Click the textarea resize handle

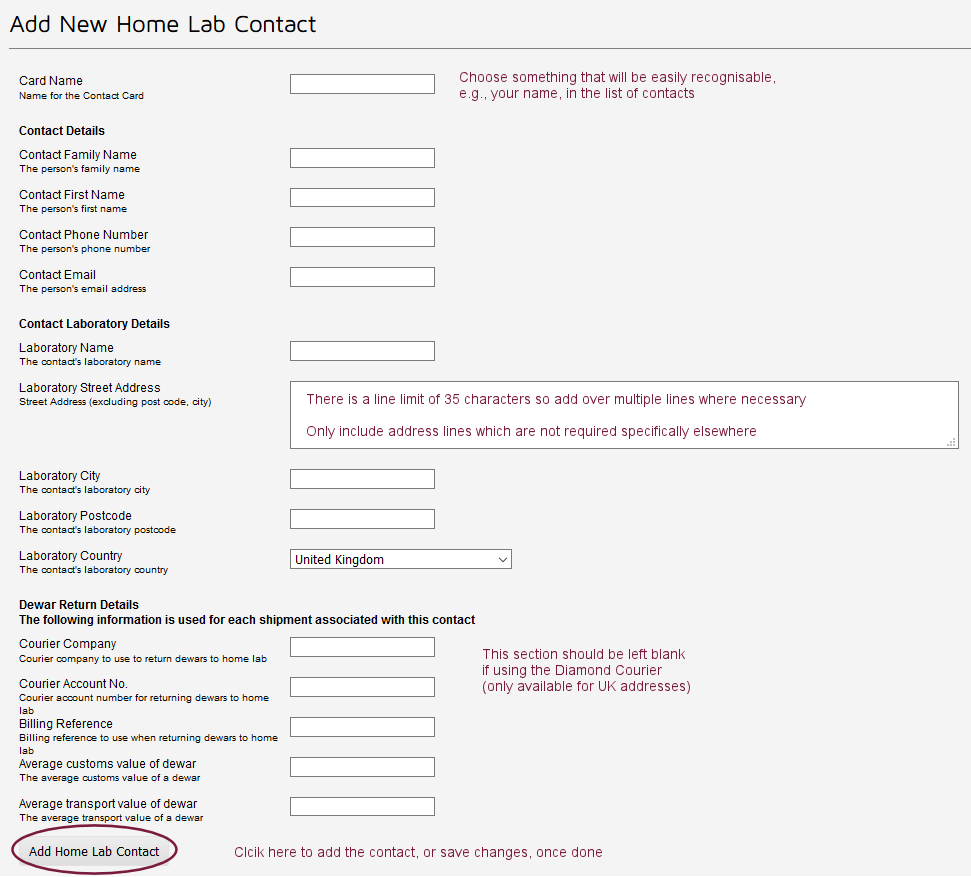pos(950,441)
